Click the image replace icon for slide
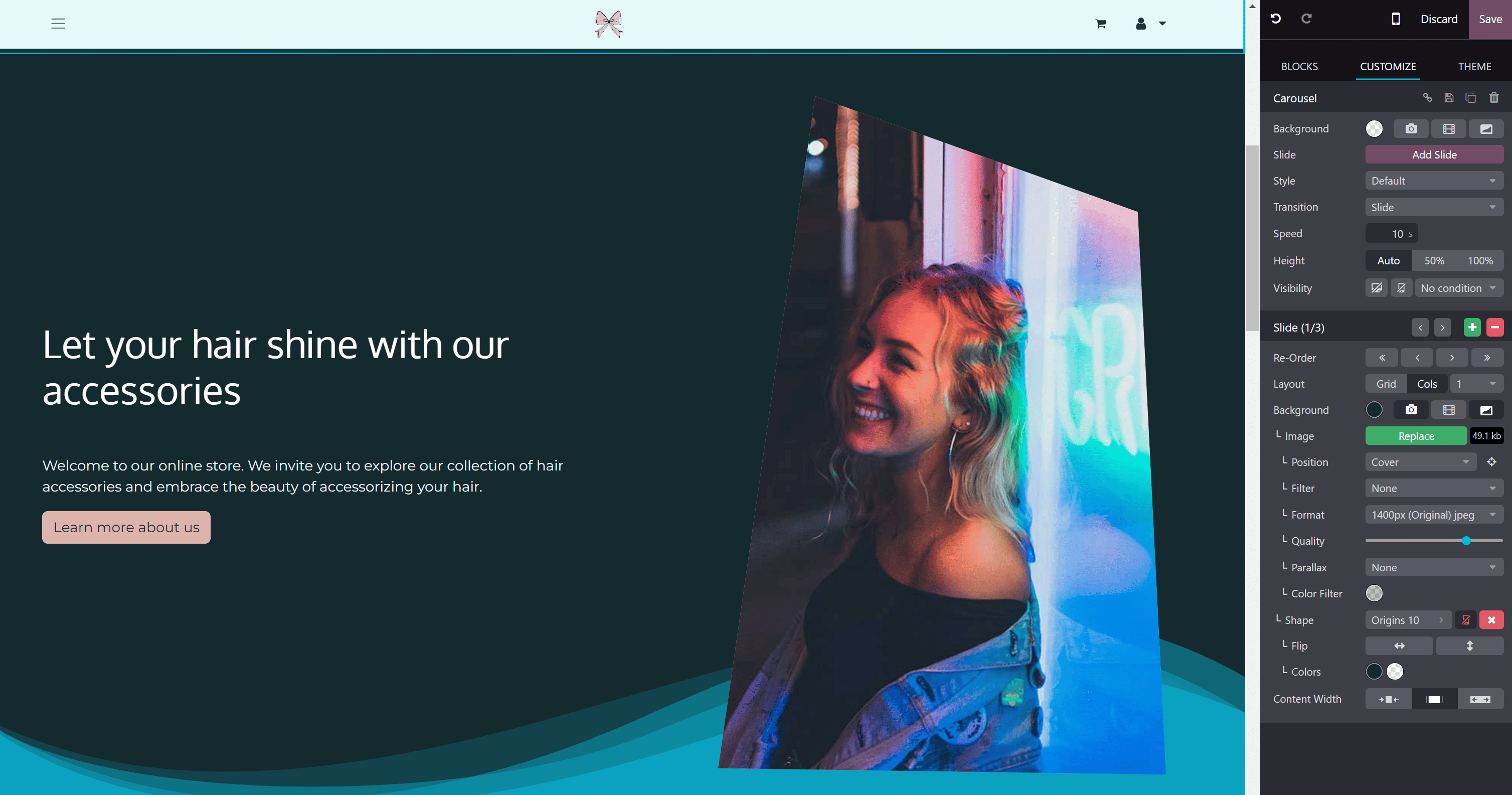This screenshot has height=795, width=1512. [x=1416, y=436]
